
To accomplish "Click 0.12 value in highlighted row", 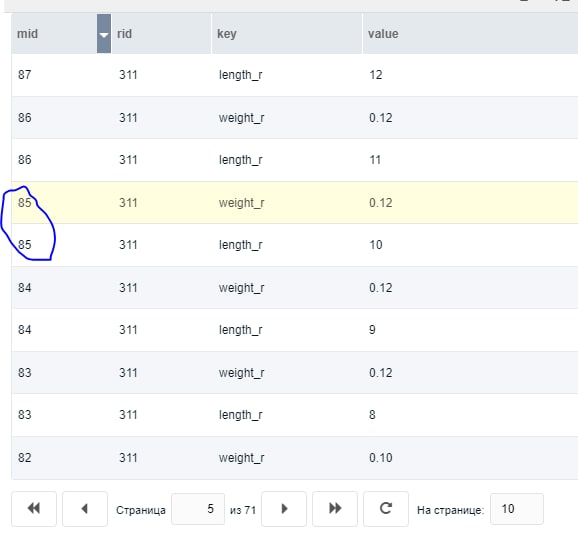I will [381, 203].
